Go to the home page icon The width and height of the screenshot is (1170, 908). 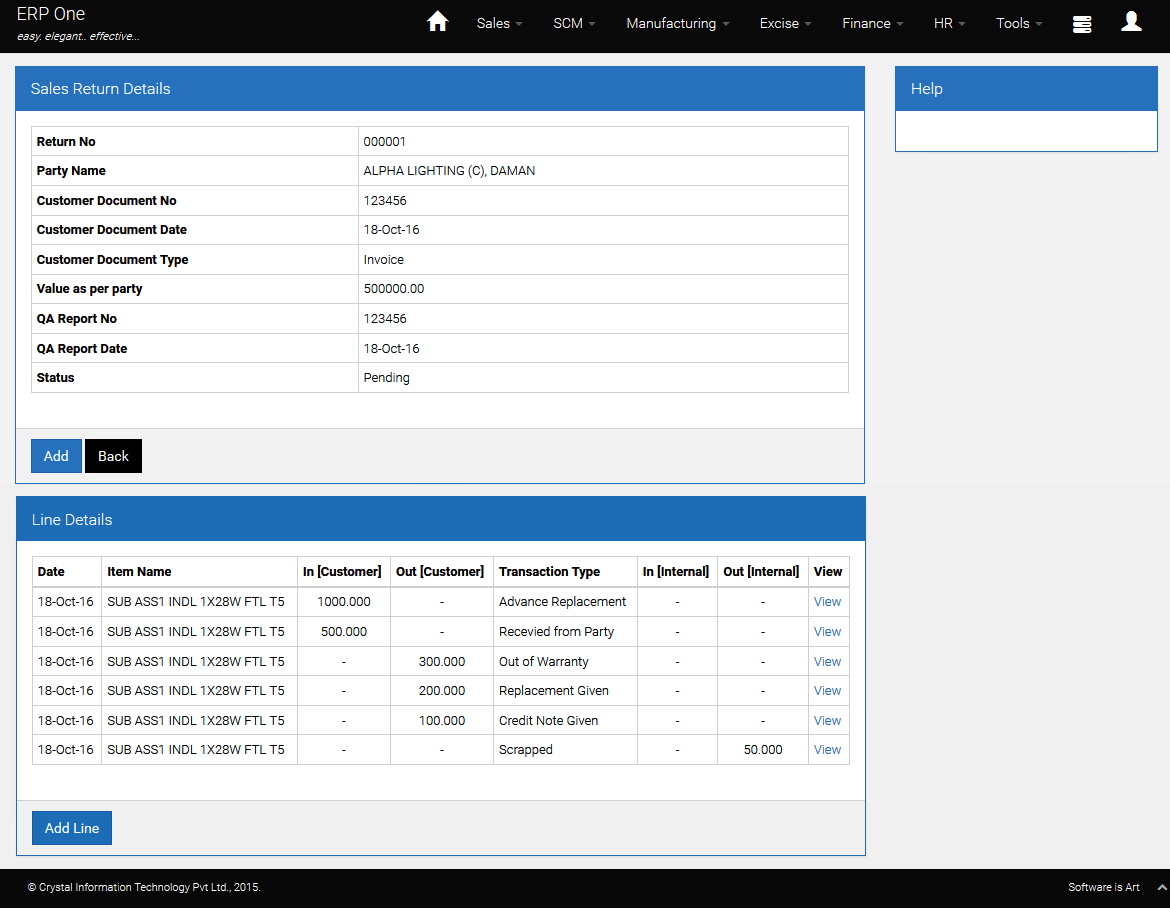coord(437,22)
